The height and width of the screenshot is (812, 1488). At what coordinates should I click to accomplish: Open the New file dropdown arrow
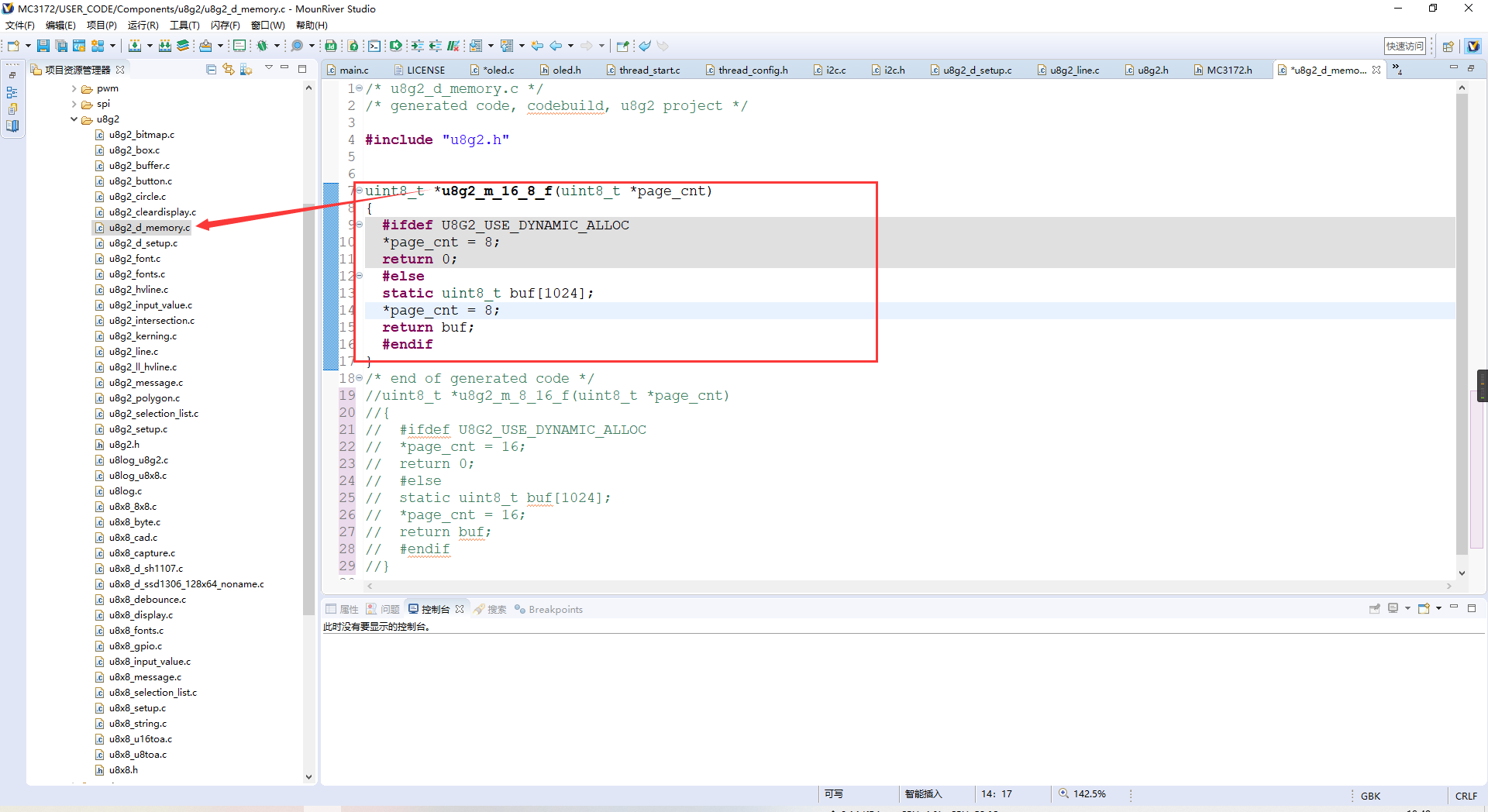28,46
